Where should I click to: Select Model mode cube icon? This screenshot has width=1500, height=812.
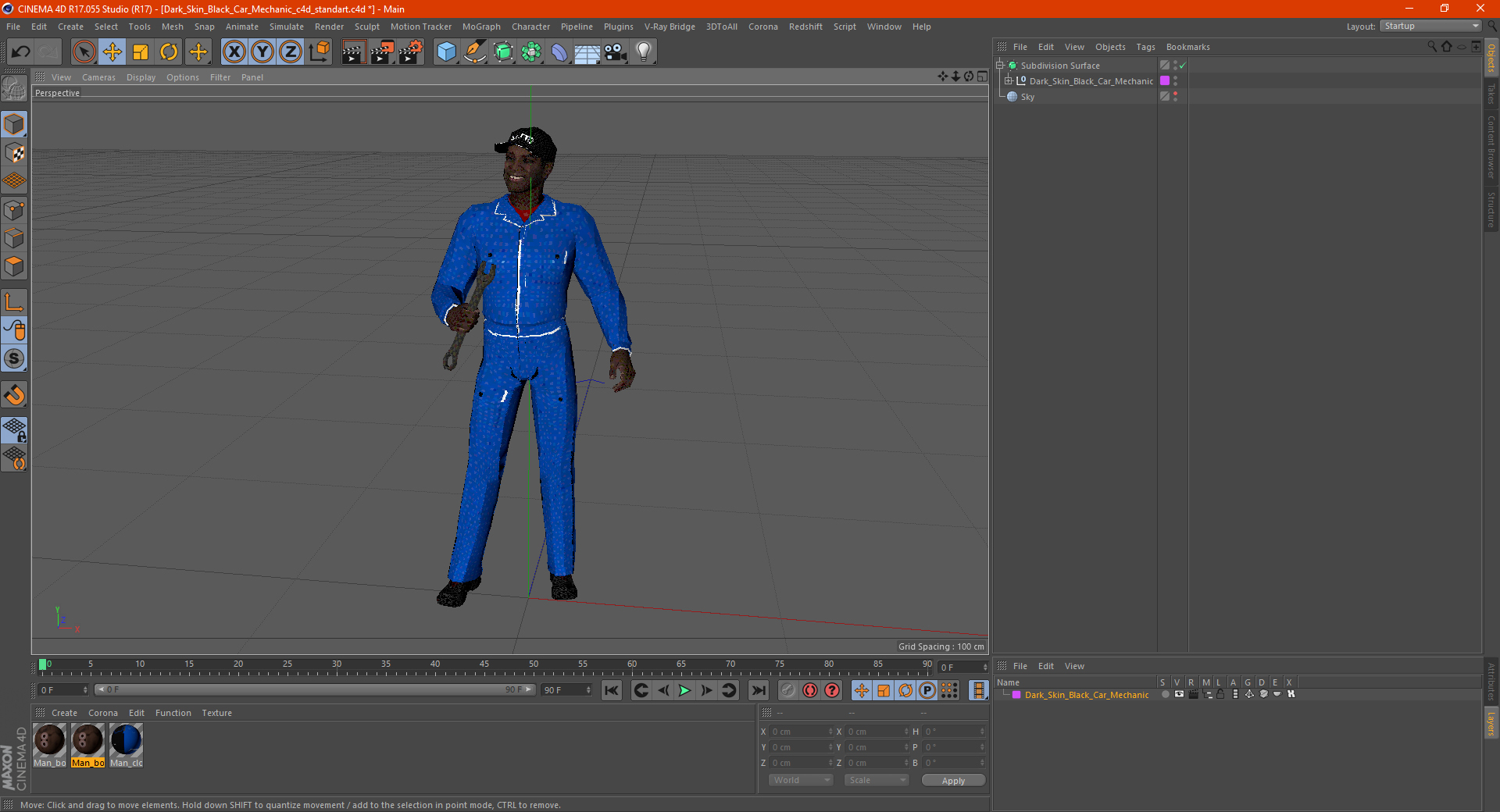[x=14, y=124]
